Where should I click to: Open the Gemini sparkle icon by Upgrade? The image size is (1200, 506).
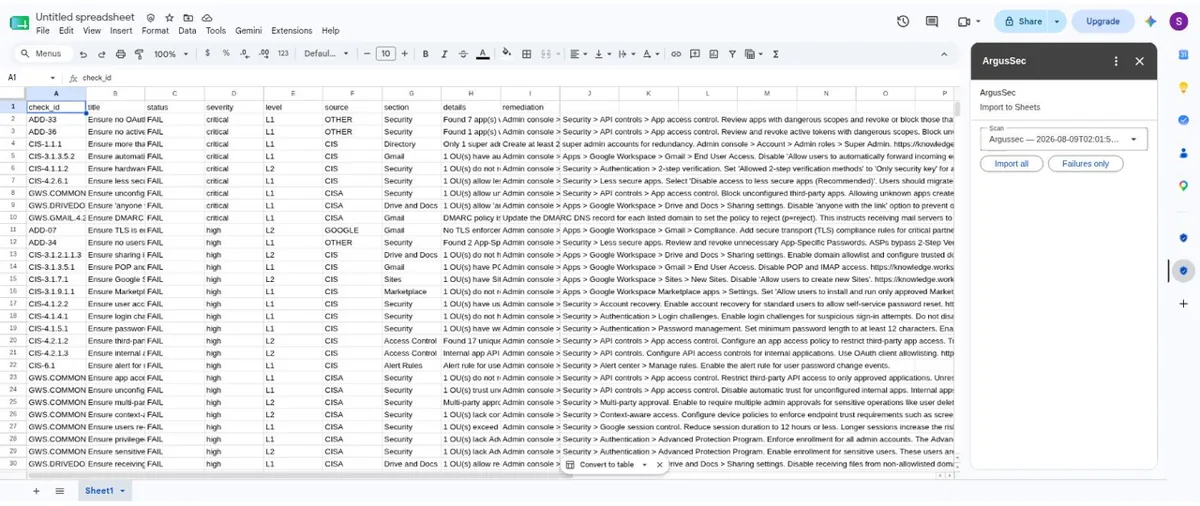(x=1150, y=21)
